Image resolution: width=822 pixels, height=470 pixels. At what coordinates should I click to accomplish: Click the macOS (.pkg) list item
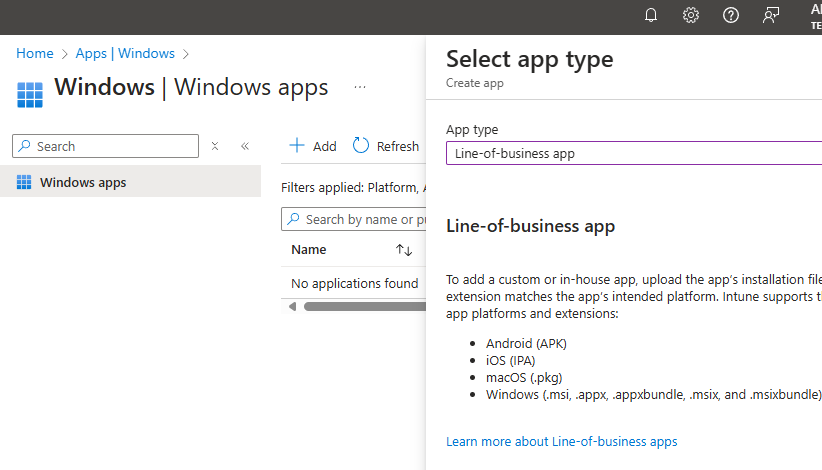524,378
